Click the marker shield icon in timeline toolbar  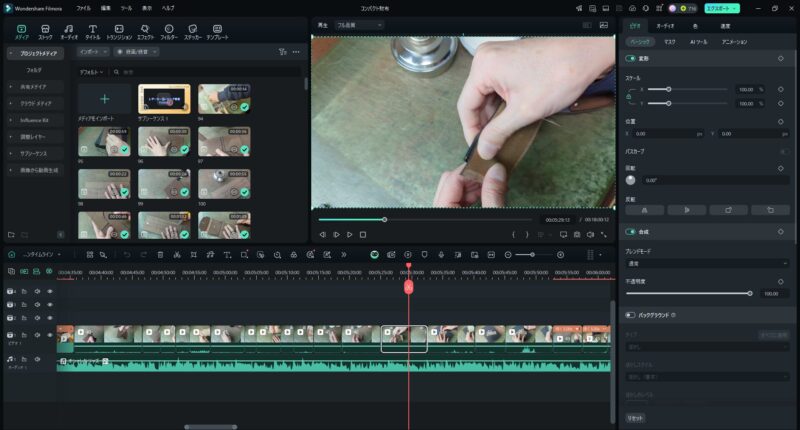(424, 255)
